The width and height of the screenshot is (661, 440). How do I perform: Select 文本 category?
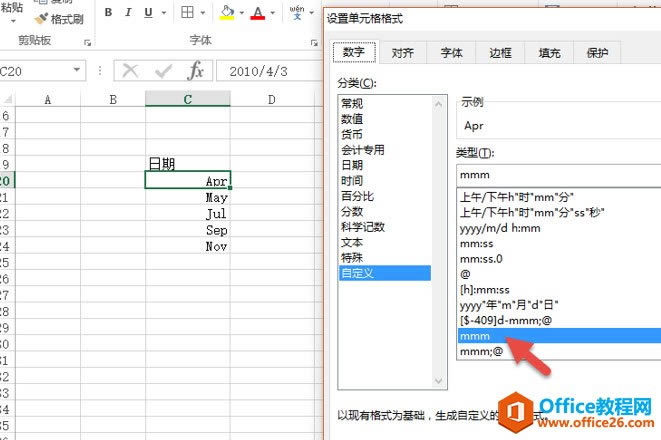[x=385, y=242]
